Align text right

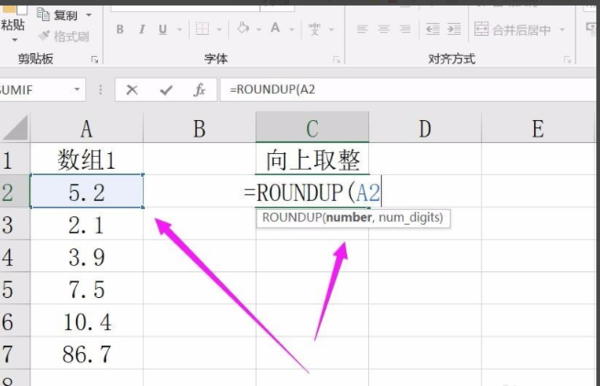coord(405,29)
